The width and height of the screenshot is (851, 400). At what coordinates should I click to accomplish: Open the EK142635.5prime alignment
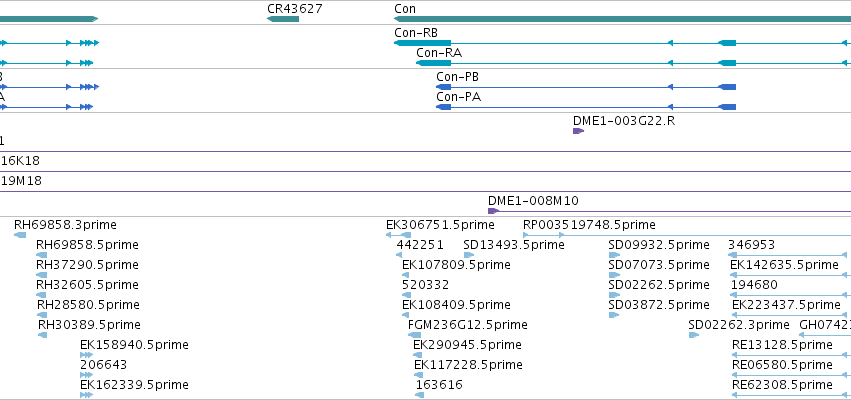[790, 275]
